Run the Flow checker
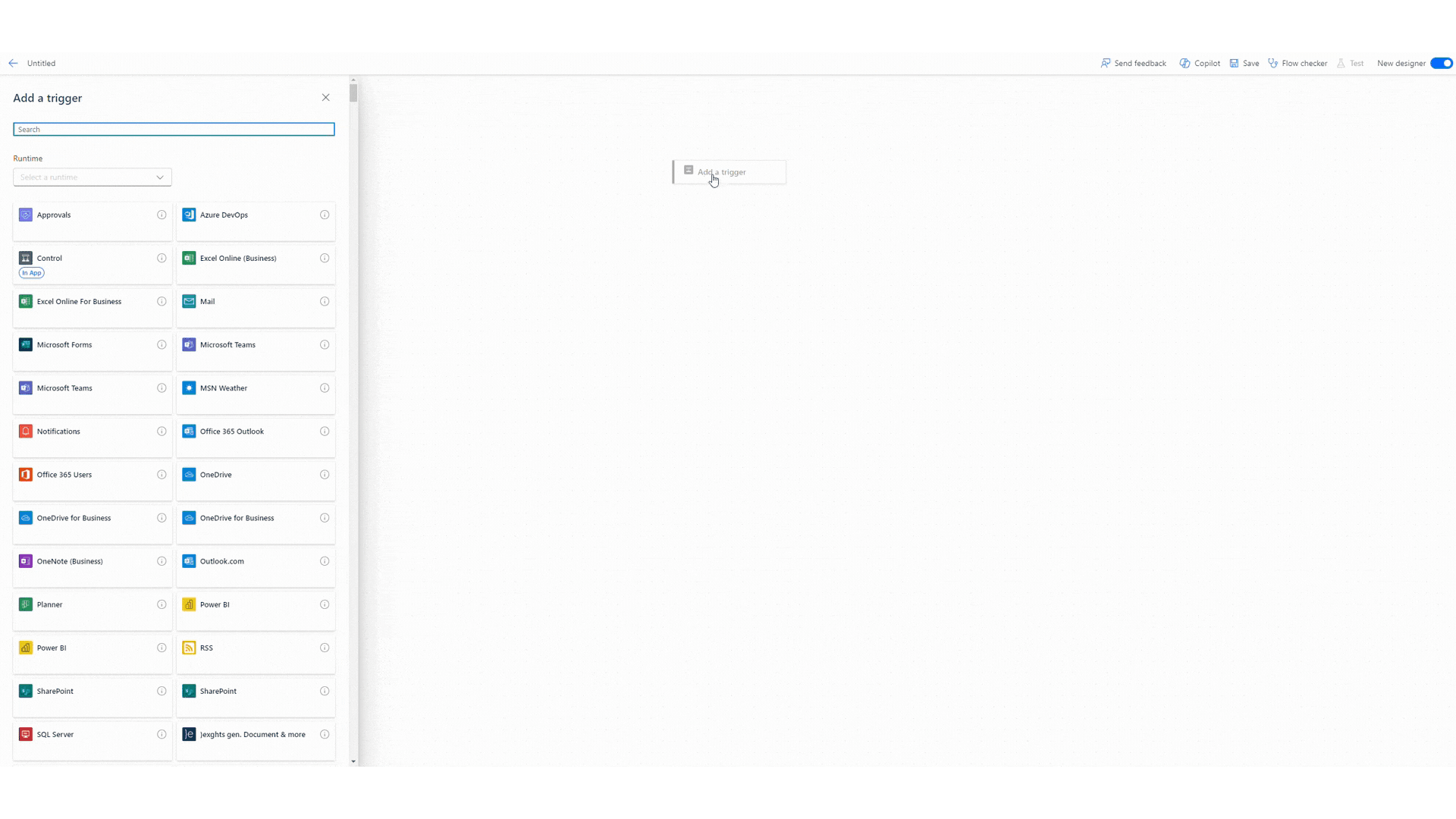The width and height of the screenshot is (1456, 819). (x=1298, y=63)
